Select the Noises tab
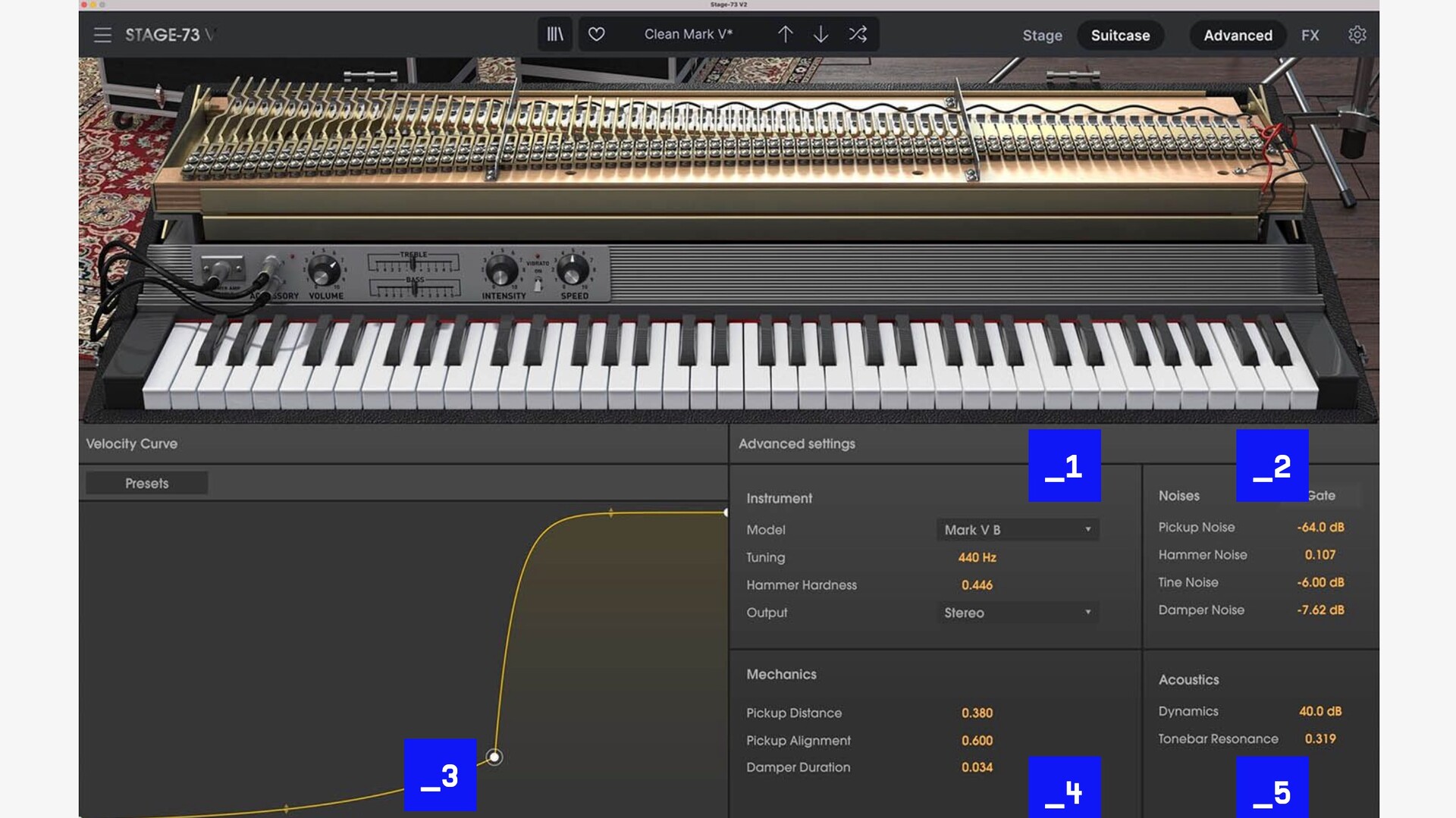 [1178, 496]
